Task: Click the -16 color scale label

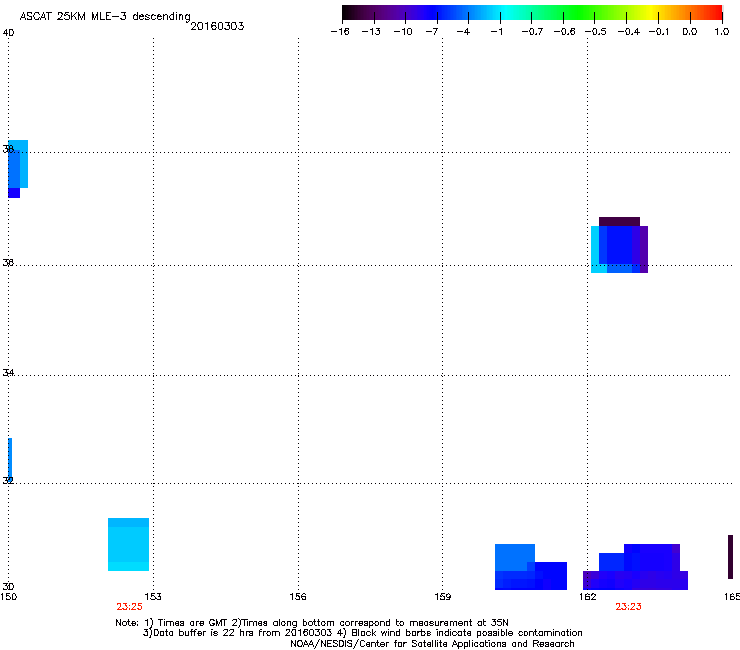Action: coord(340,32)
